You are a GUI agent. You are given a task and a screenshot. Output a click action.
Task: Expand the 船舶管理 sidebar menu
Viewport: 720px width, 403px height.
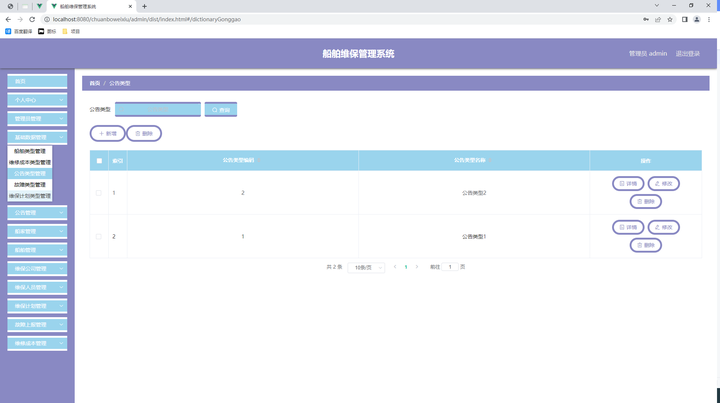click(x=37, y=250)
